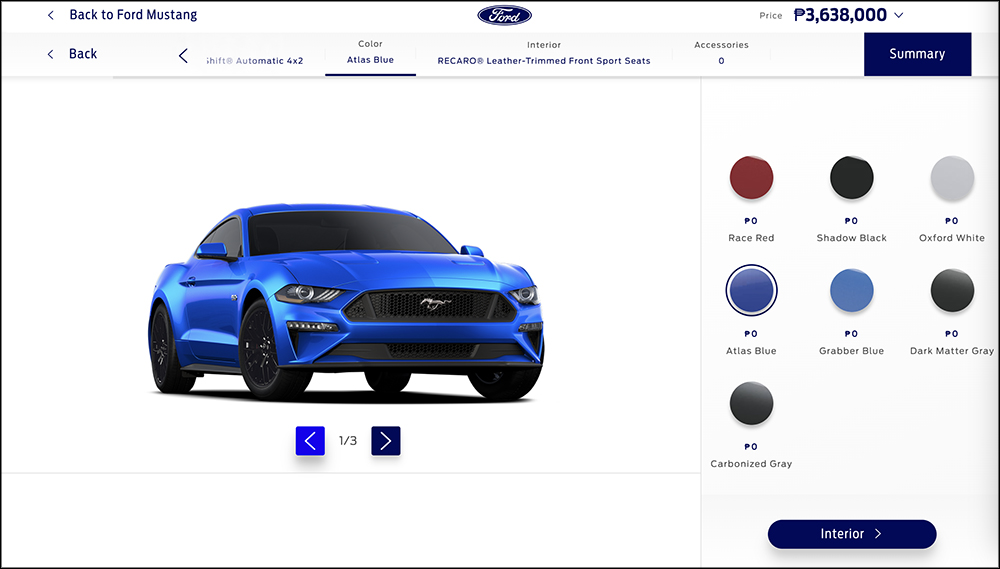Go back to Ford Mustang page
Screen dimensions: 1000x569
[x=133, y=15]
